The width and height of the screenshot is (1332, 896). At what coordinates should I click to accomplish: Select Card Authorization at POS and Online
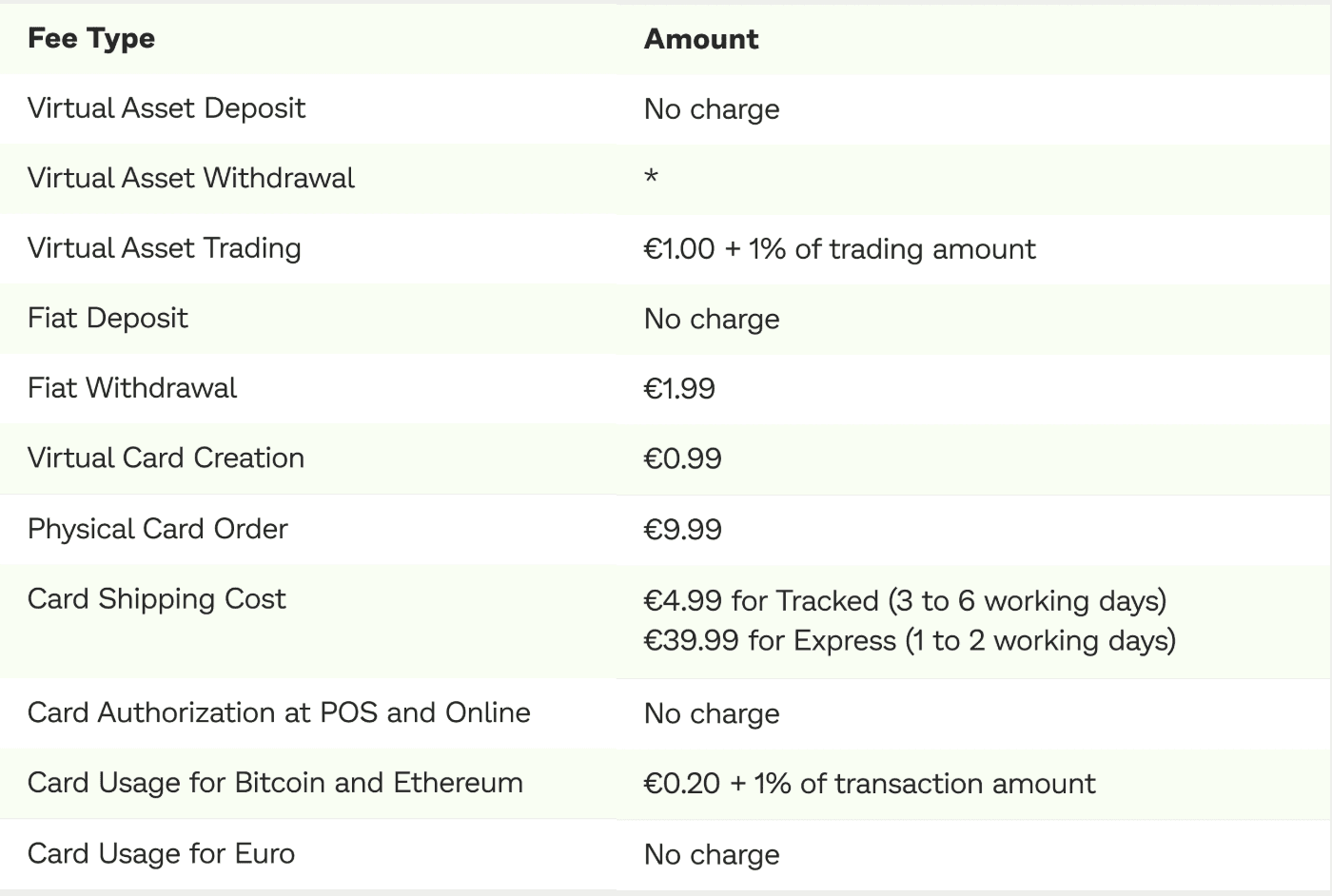pyautogui.click(x=279, y=712)
